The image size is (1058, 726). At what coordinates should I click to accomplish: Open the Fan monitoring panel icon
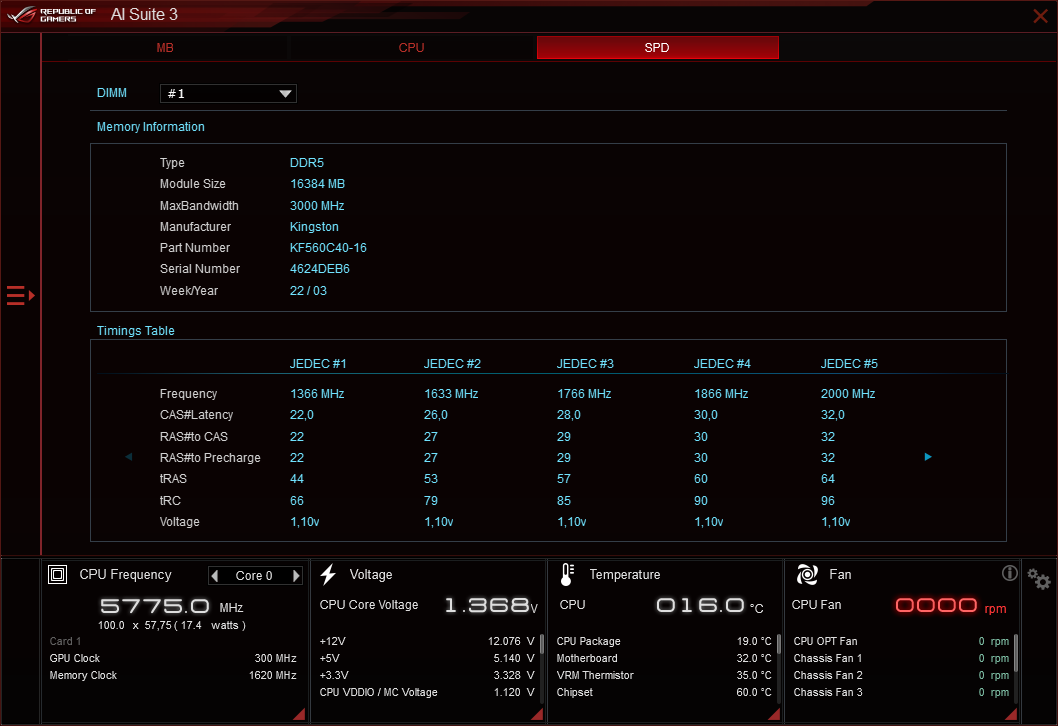(806, 574)
